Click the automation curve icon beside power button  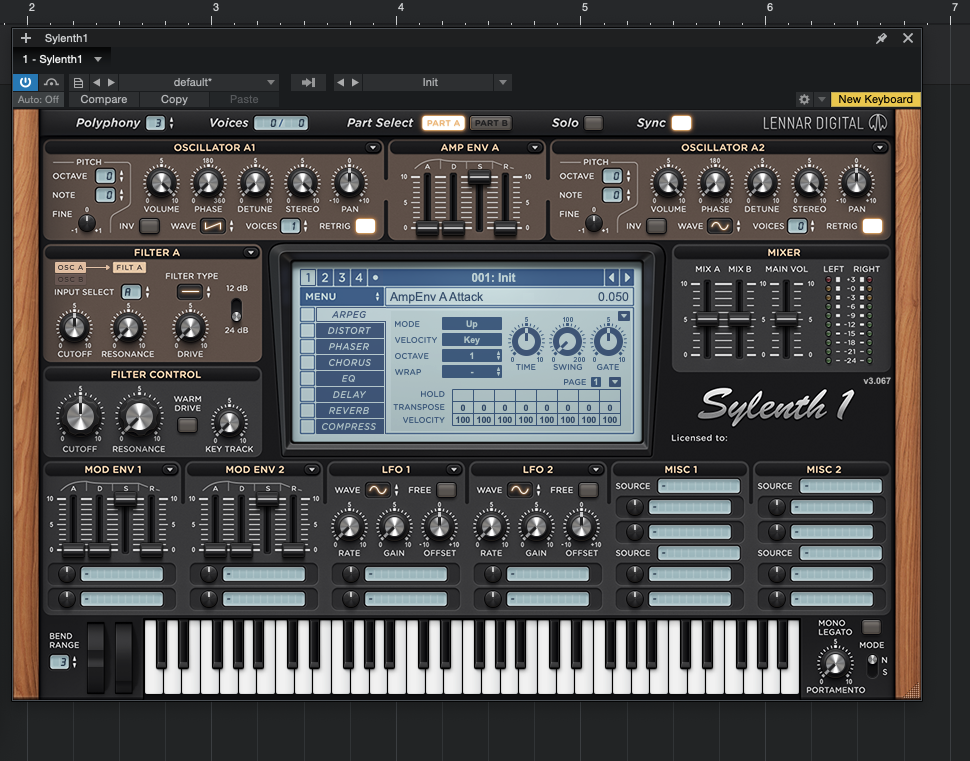[x=51, y=82]
